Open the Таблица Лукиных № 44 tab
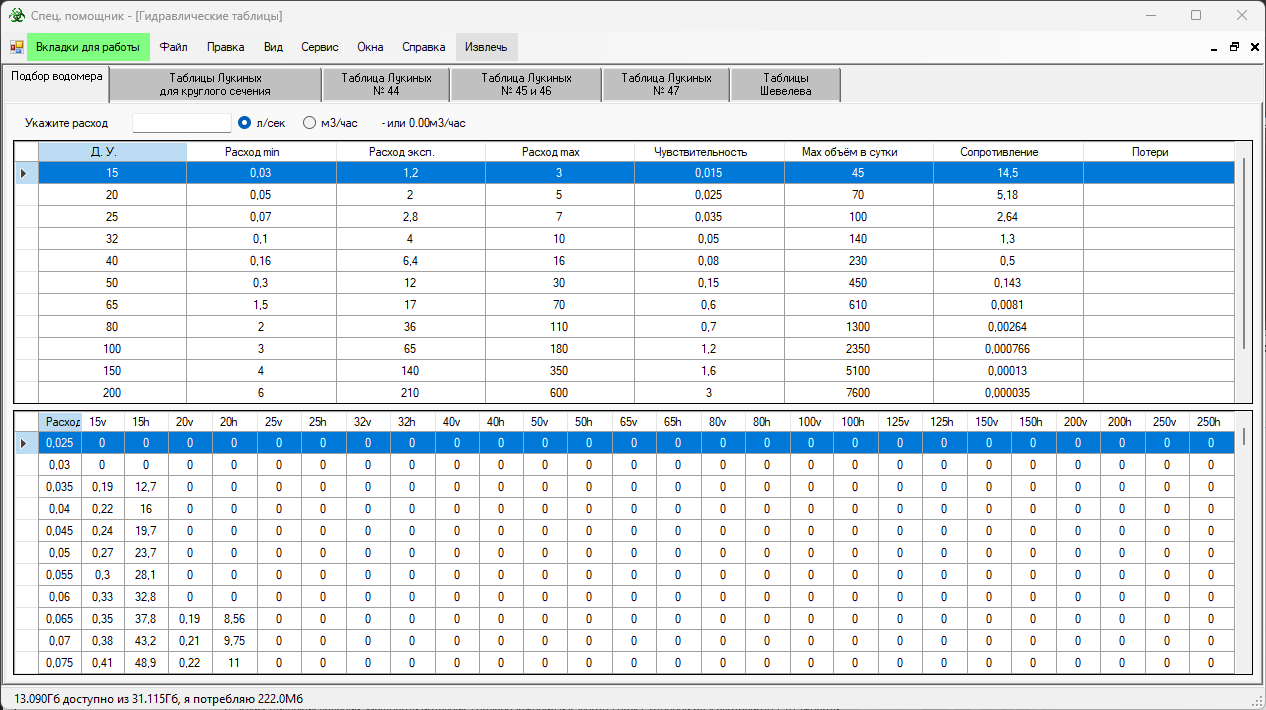Screen dimensions: 1266x710 click(386, 85)
